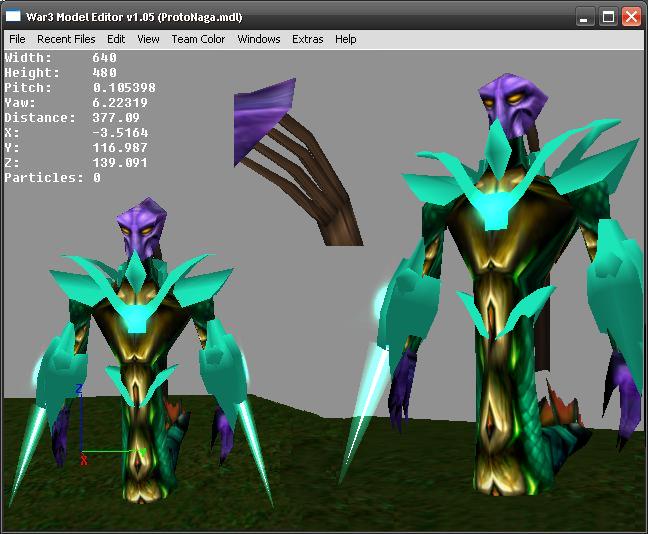The width and height of the screenshot is (648, 534).
Task: Open the Windows menu
Action: click(x=259, y=39)
